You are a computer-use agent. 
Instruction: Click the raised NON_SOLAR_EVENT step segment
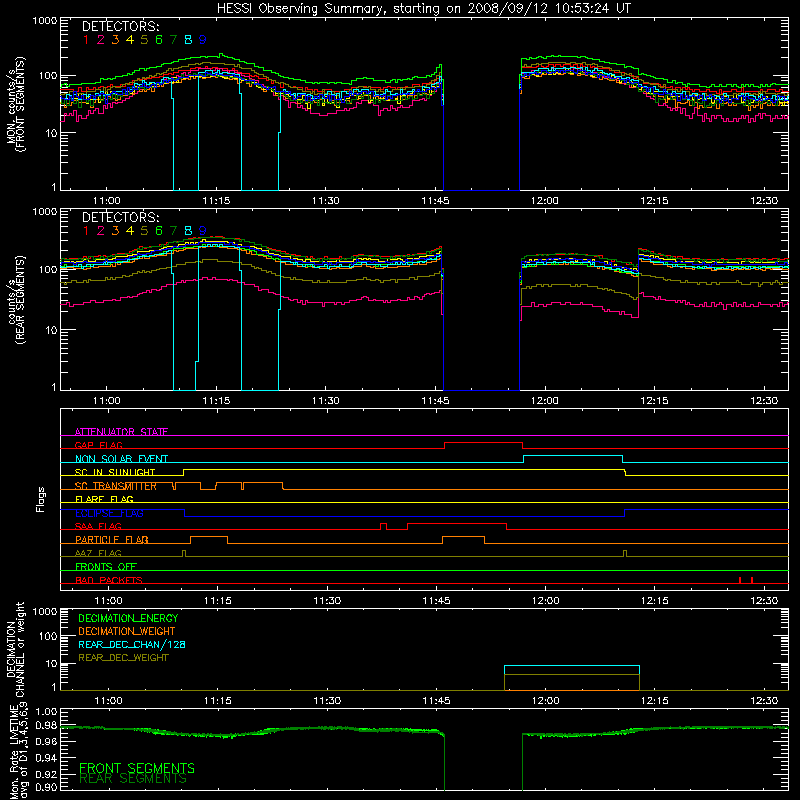pos(573,456)
